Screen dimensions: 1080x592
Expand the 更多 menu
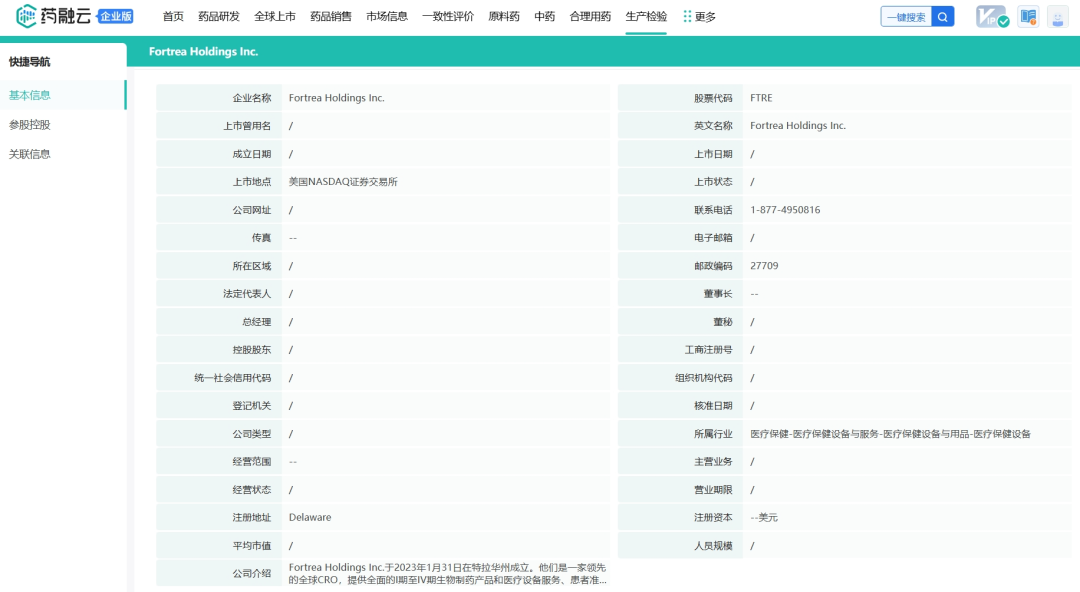pos(699,17)
